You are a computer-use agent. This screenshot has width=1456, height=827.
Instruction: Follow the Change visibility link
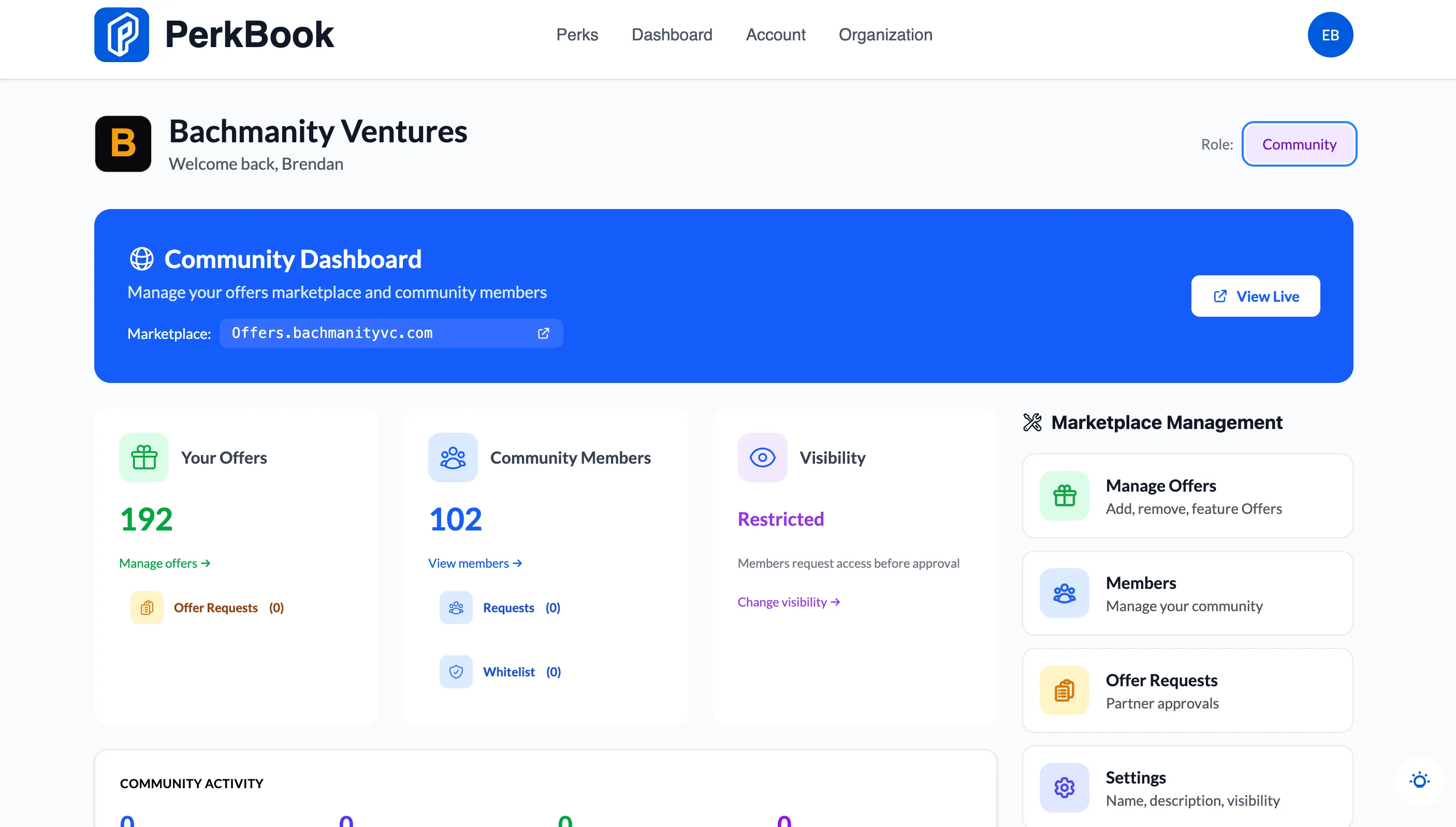click(x=789, y=602)
